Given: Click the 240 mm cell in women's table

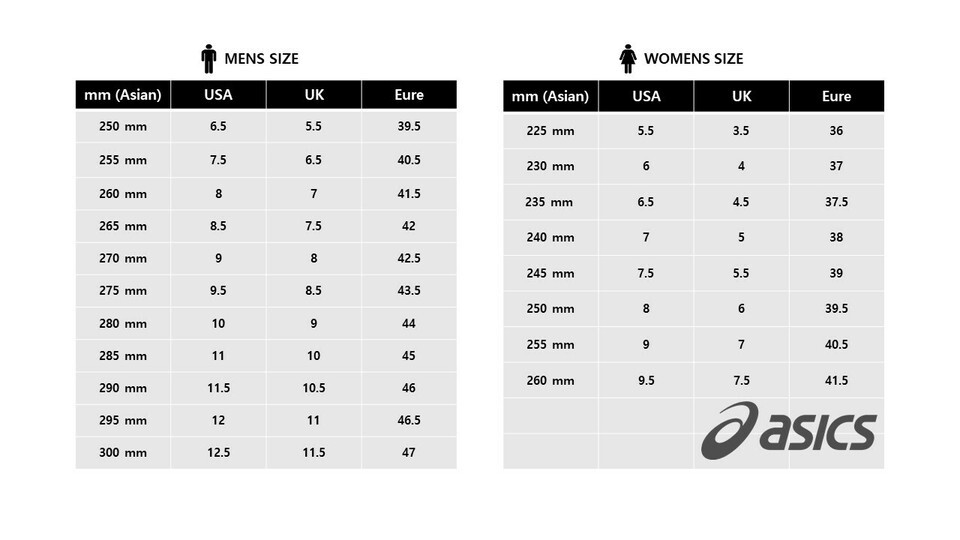Looking at the screenshot, I should 550,237.
